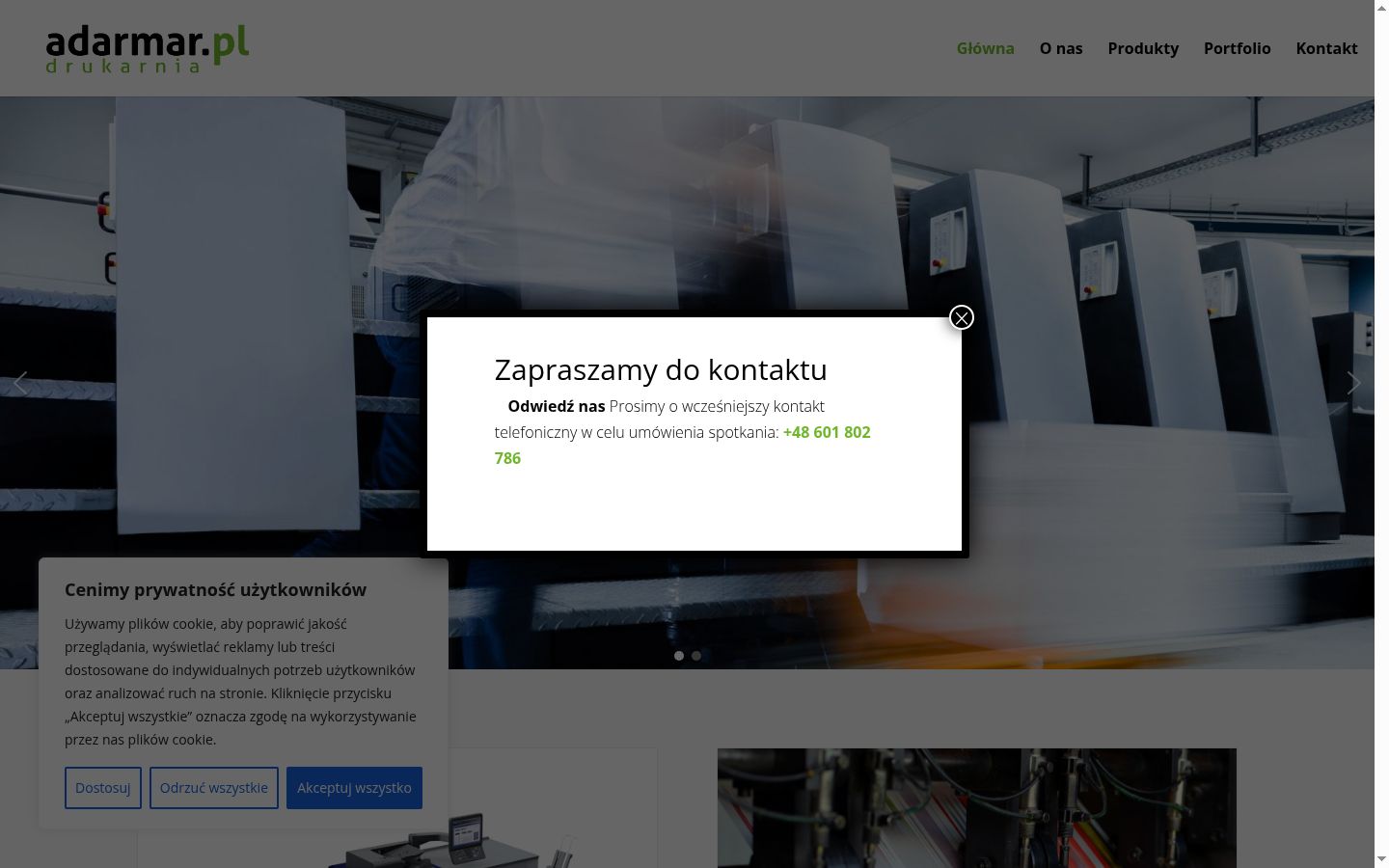The image size is (1389, 868).
Task: Click the Zapraszamy do kontaktu heading
Action: pos(661,369)
